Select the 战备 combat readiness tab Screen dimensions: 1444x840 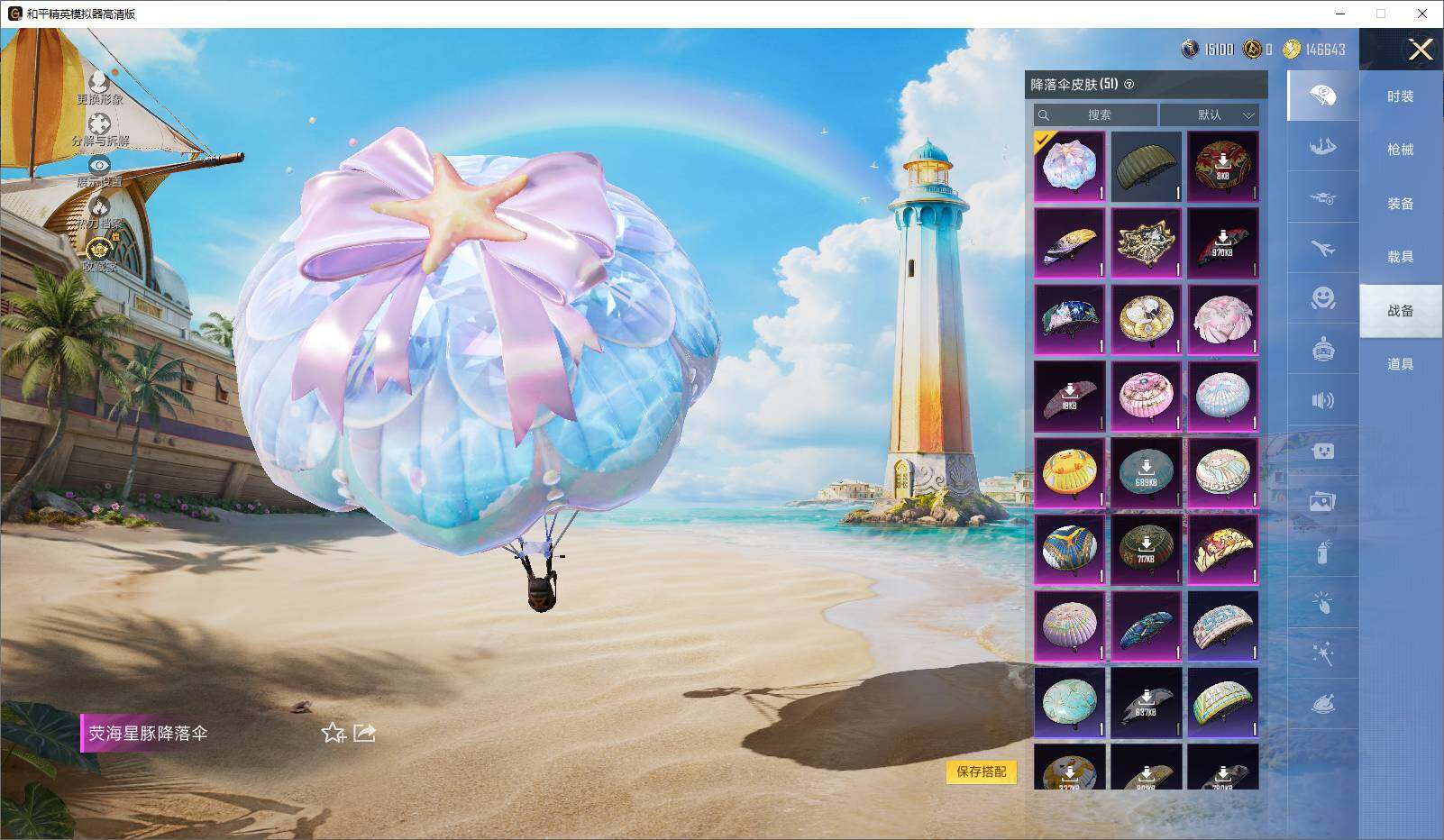click(1401, 311)
